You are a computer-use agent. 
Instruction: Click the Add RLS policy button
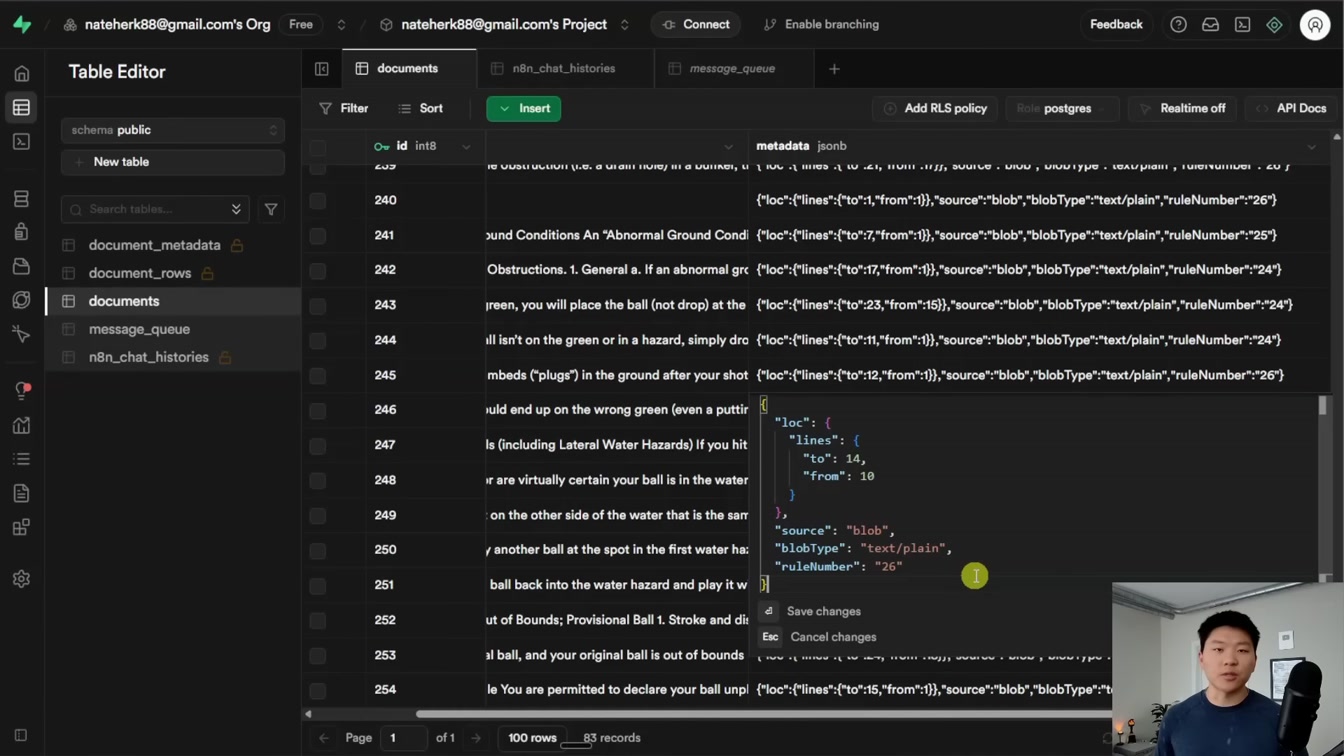point(935,108)
